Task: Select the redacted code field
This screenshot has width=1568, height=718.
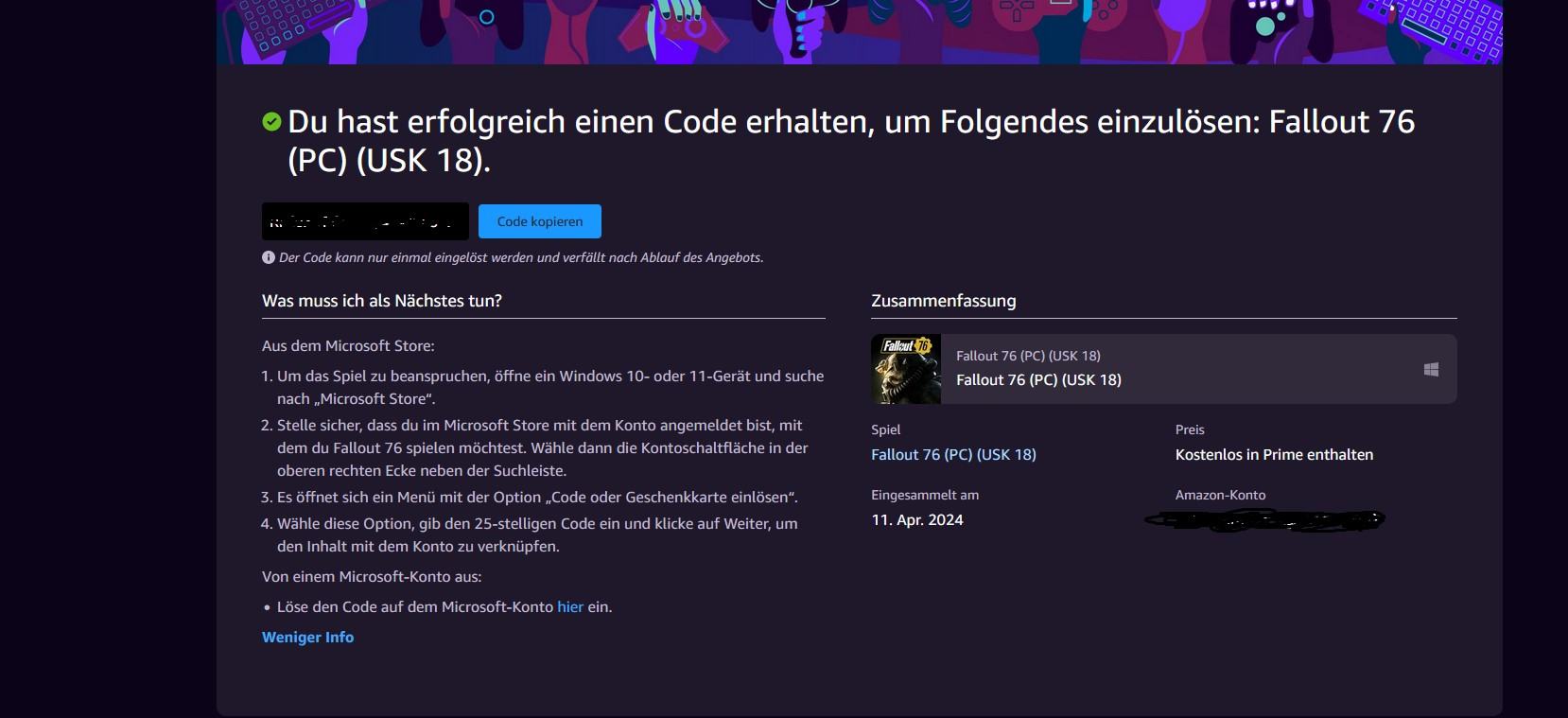Action: tap(365, 221)
